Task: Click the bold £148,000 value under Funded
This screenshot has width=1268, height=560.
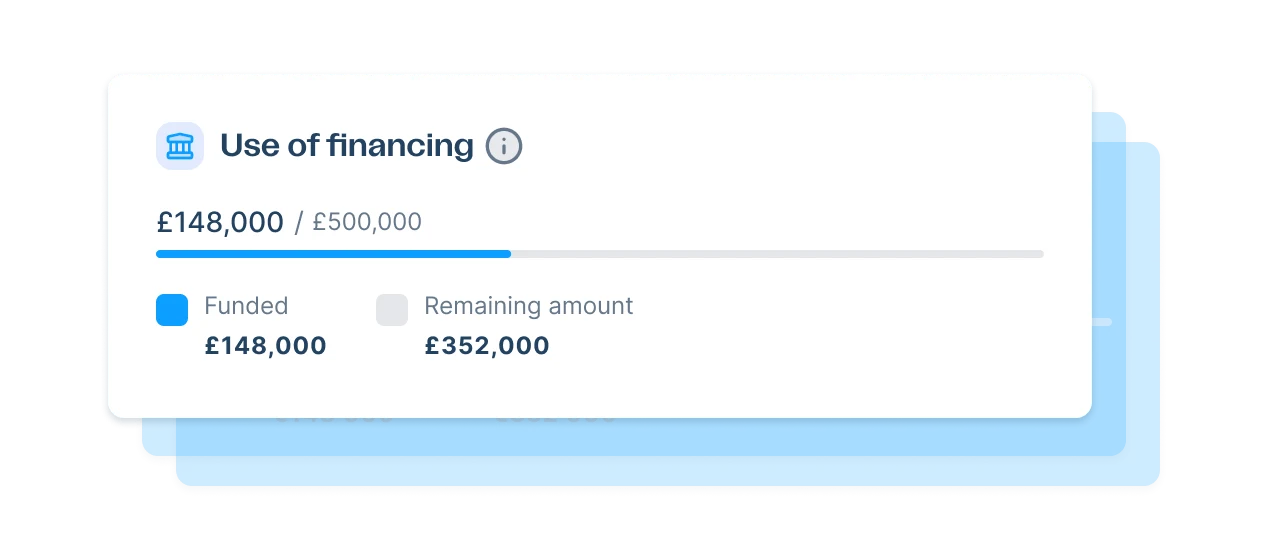Action: (265, 346)
